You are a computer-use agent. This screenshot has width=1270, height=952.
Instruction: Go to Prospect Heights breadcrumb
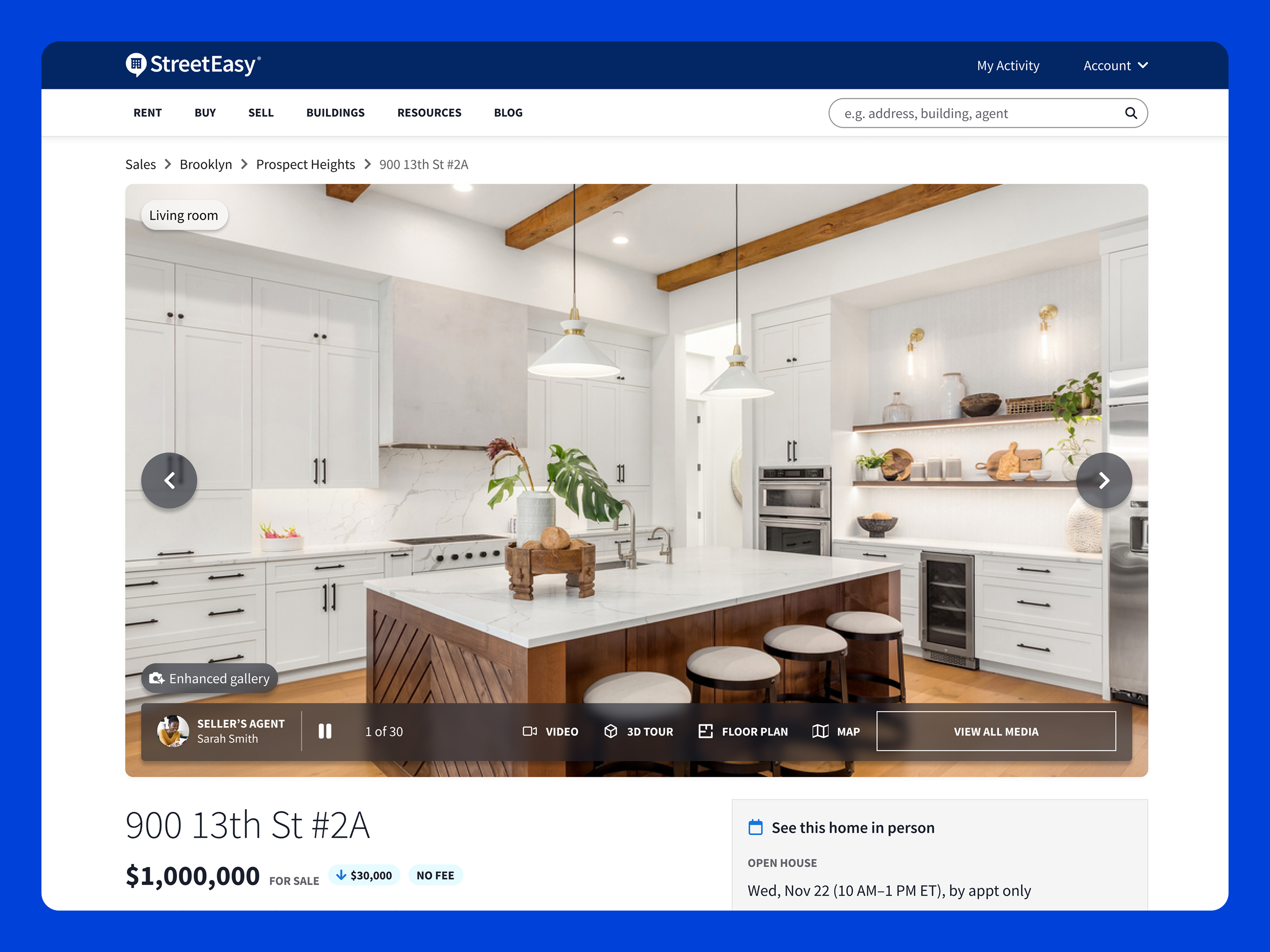pos(306,165)
